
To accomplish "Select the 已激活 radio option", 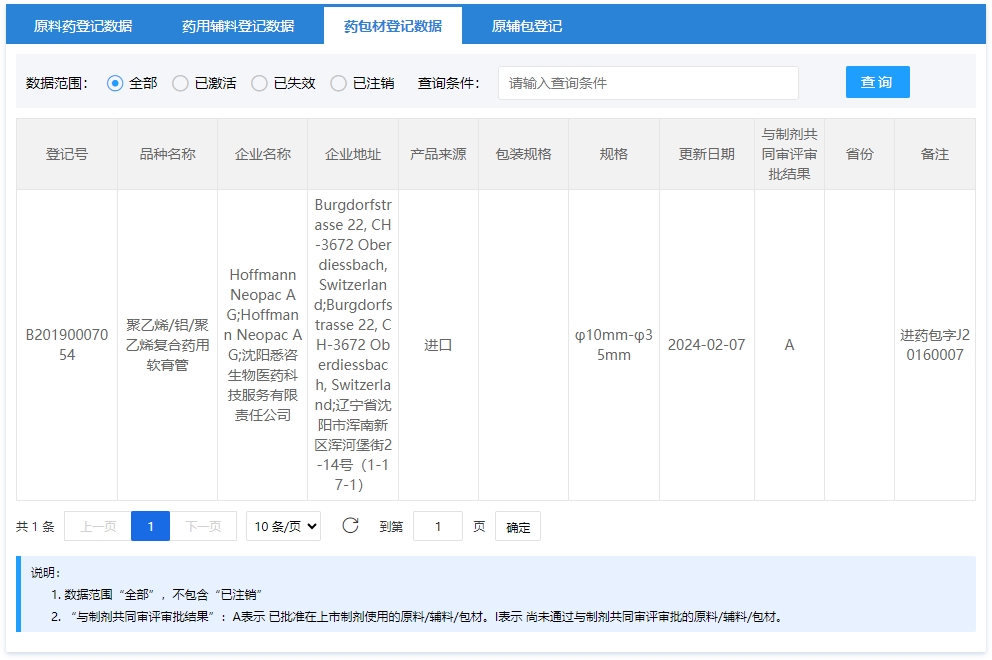I will [x=180, y=83].
